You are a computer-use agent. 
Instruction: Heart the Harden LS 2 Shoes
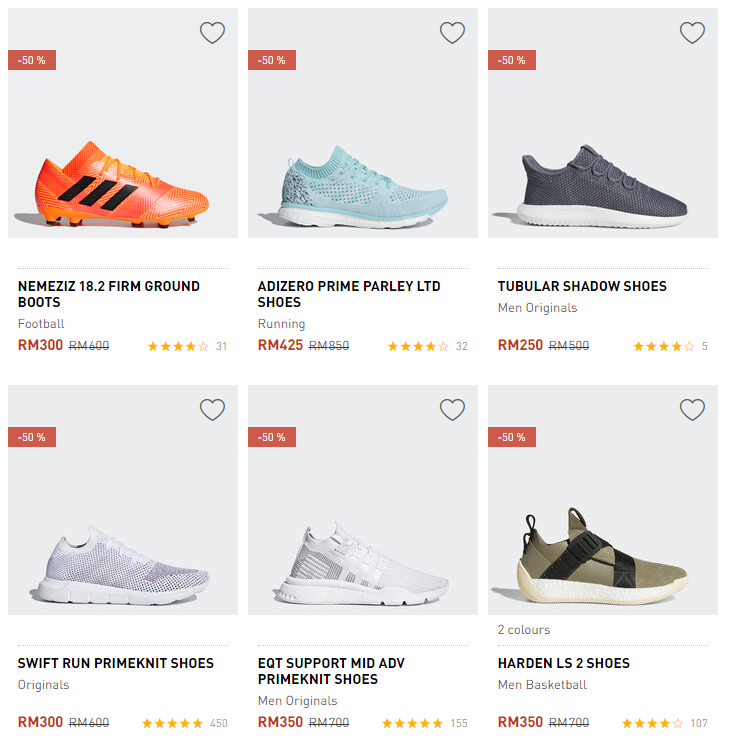click(x=692, y=410)
